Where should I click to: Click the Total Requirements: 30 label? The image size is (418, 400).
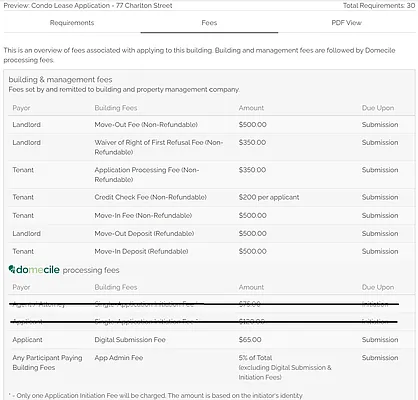pos(379,6)
